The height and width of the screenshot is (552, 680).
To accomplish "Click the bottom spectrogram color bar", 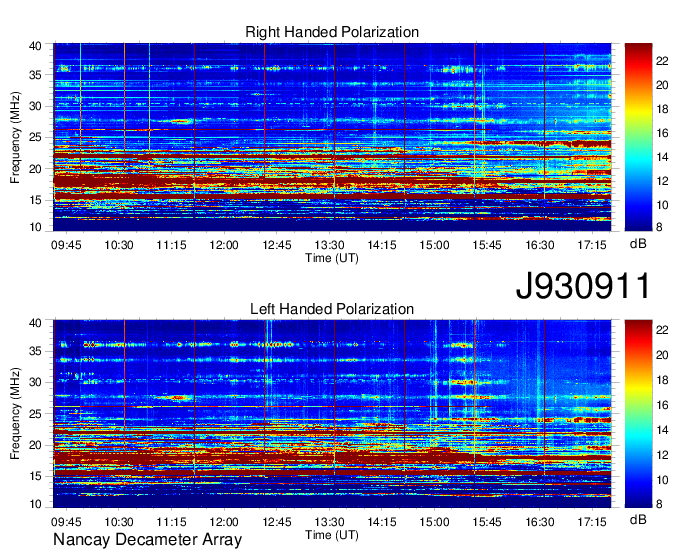I will click(638, 414).
